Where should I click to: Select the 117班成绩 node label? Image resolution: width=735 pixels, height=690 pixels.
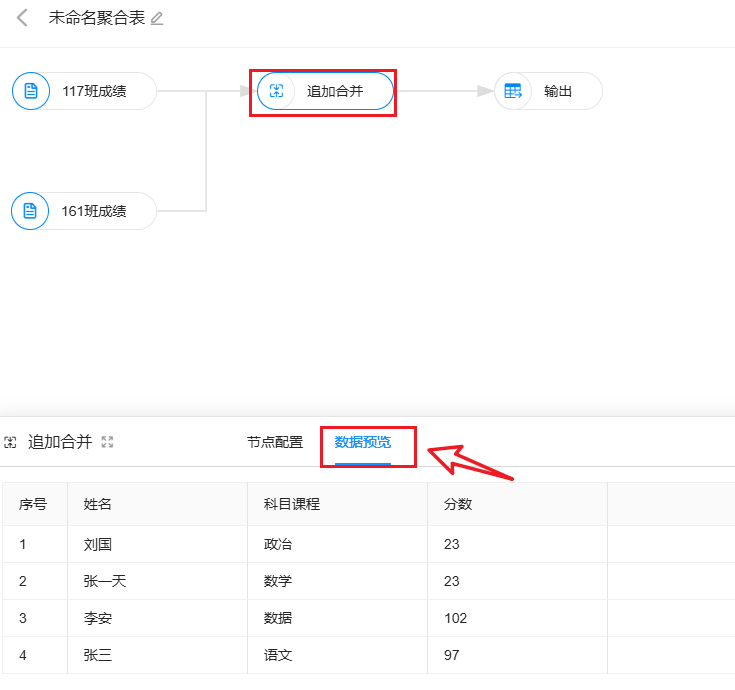[x=94, y=91]
